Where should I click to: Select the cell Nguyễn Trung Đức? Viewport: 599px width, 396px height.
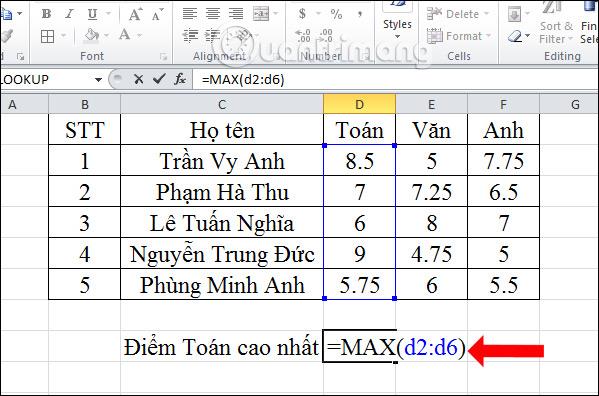click(x=222, y=254)
